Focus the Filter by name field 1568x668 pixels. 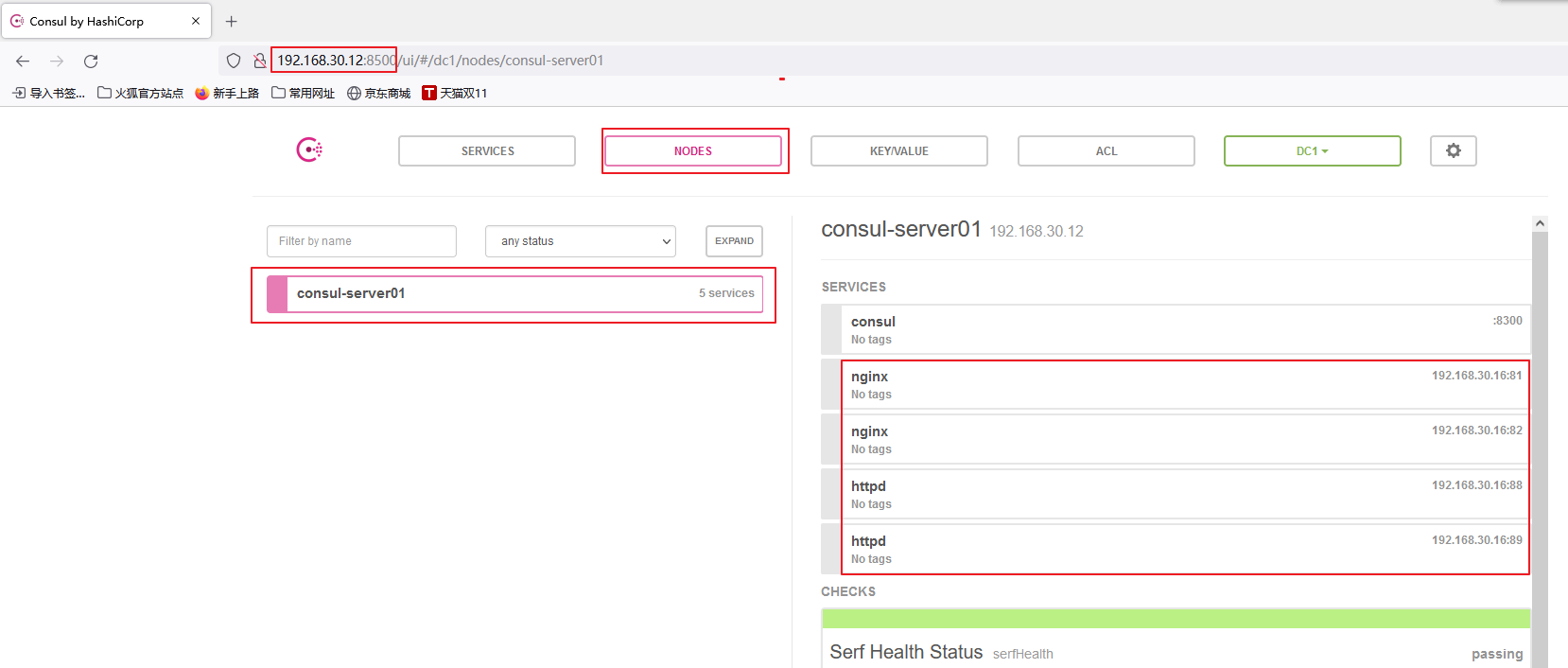(x=361, y=241)
